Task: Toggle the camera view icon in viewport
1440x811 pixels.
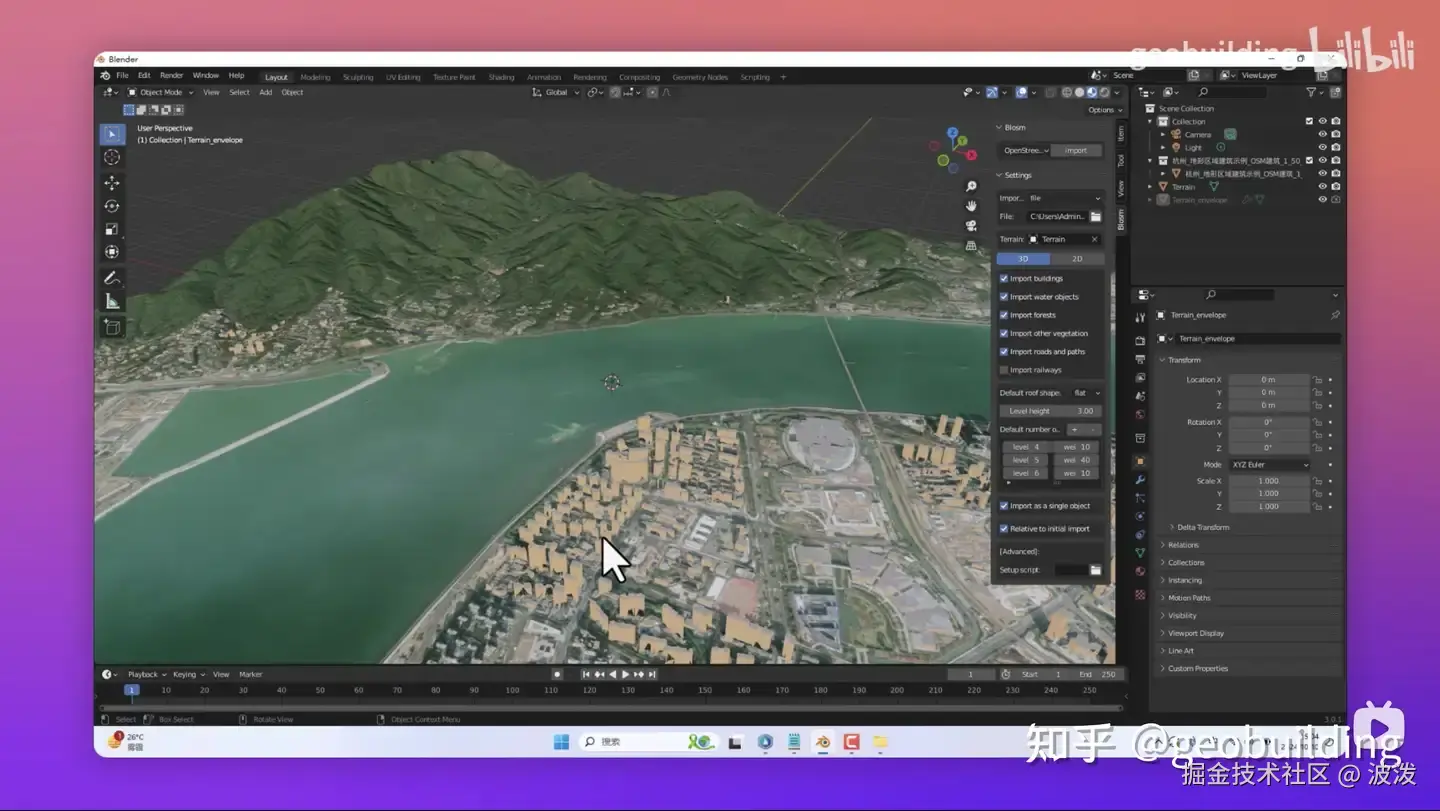Action: (x=970, y=226)
